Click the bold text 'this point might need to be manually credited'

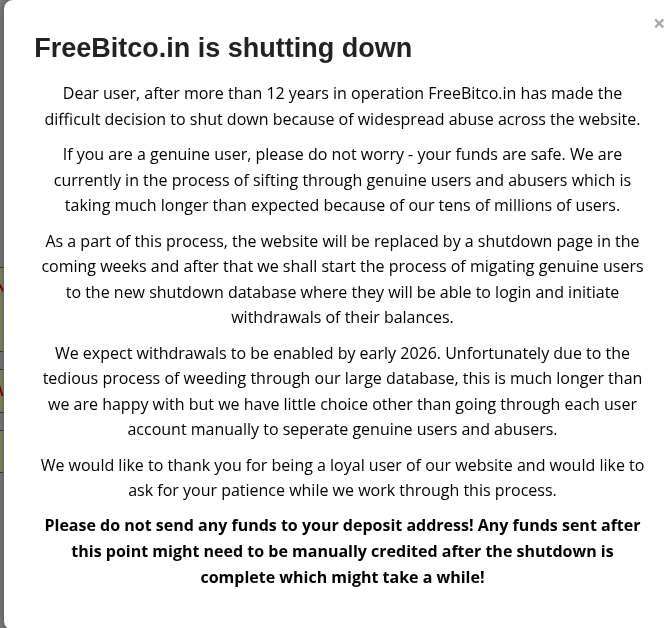point(254,552)
